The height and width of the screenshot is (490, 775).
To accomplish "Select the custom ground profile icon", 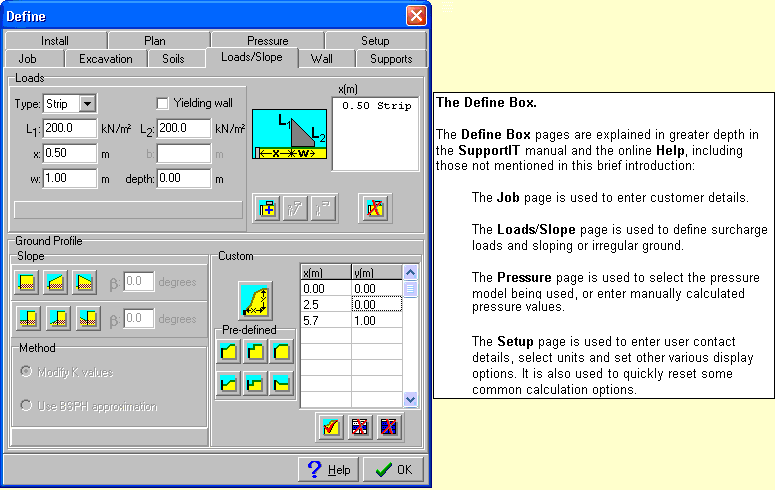I will point(253,298).
